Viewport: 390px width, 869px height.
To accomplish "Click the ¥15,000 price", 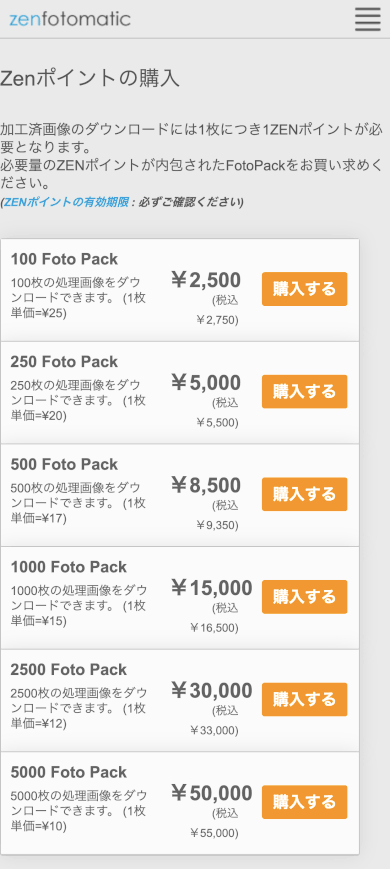I will tap(212, 588).
